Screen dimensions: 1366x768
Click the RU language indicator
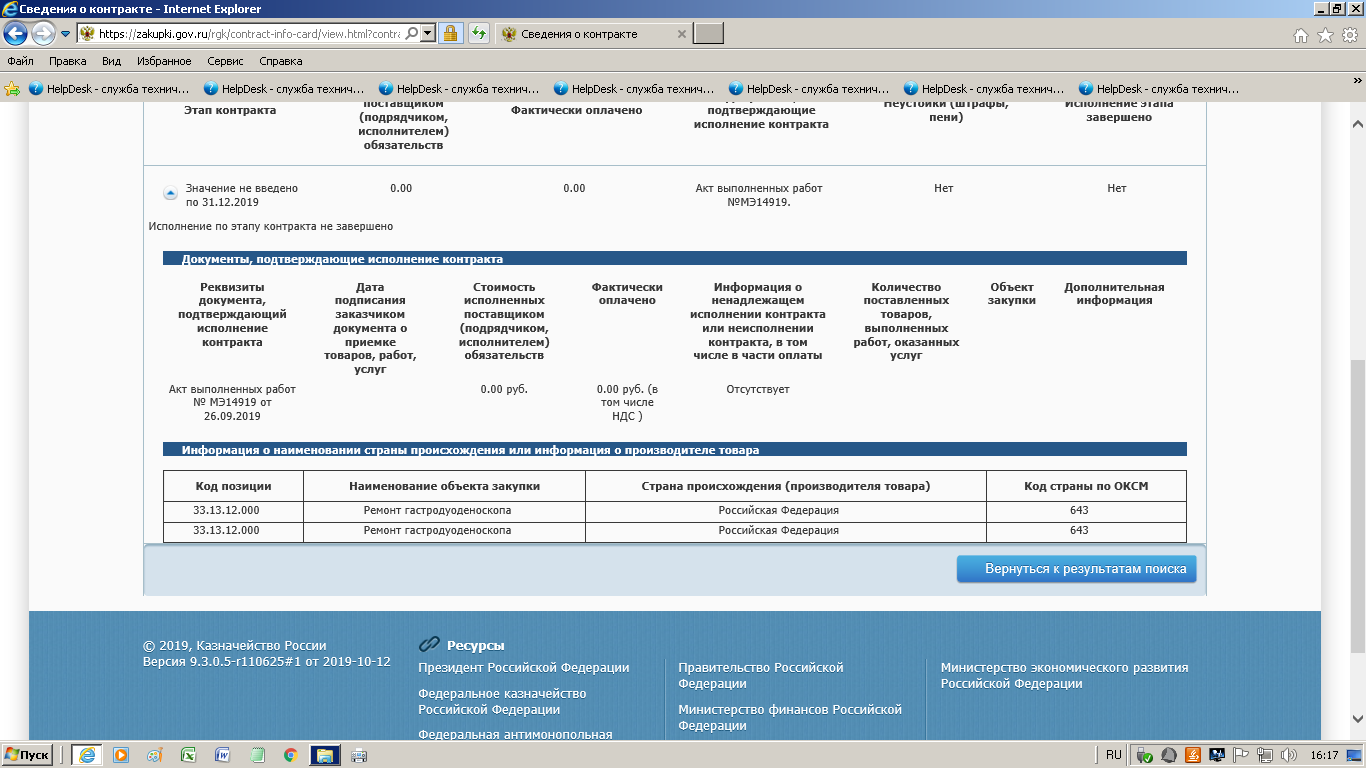click(x=1114, y=755)
